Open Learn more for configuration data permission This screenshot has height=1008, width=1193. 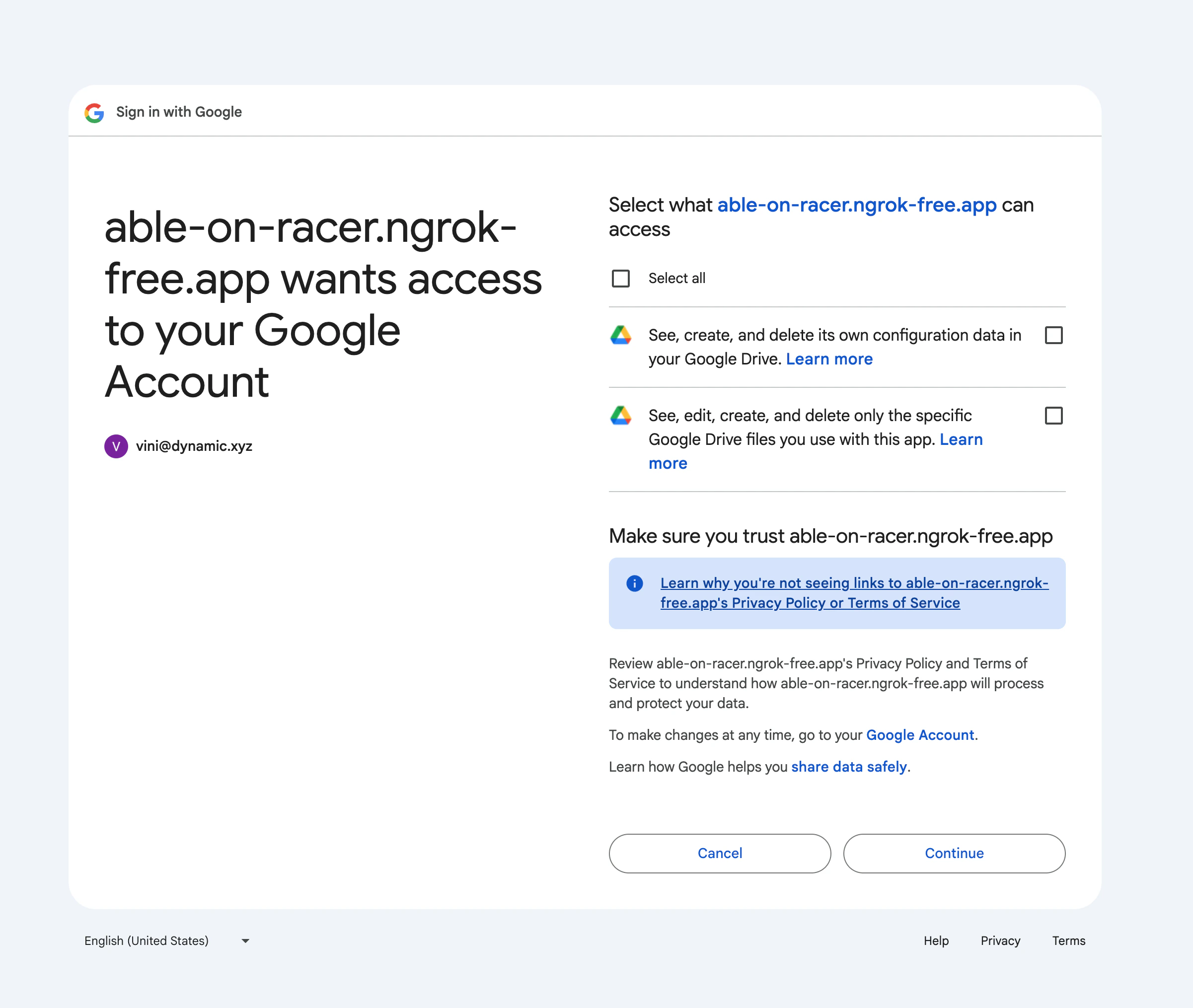(x=829, y=359)
